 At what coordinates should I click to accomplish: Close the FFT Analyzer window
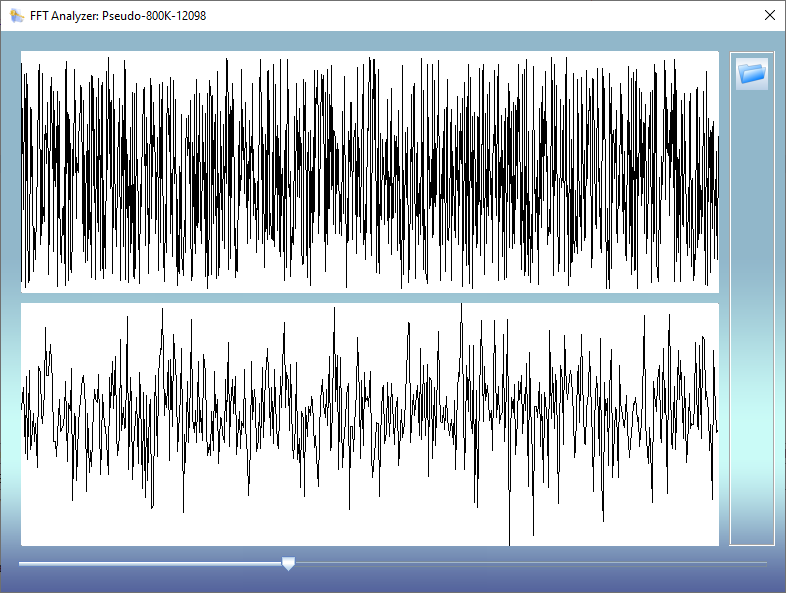click(768, 15)
